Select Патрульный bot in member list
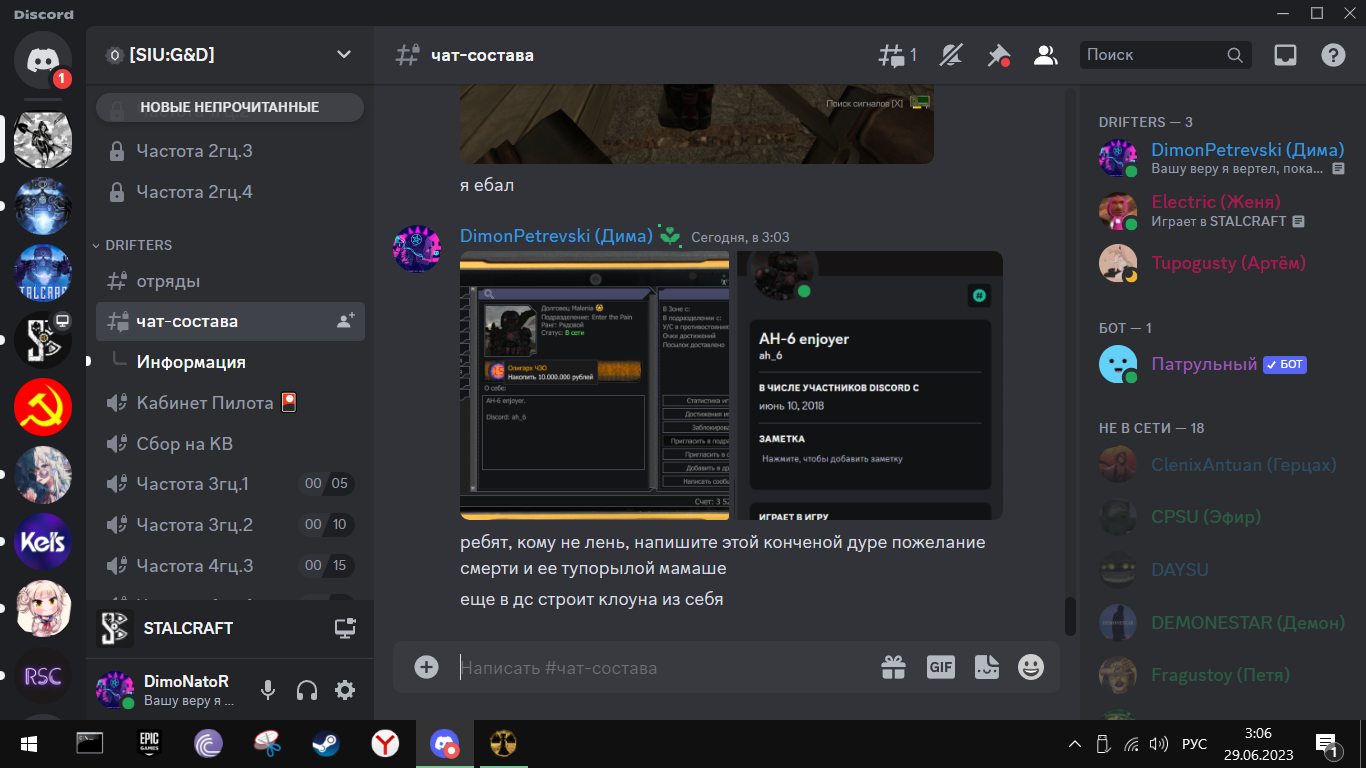This screenshot has height=768, width=1366. click(1222, 364)
